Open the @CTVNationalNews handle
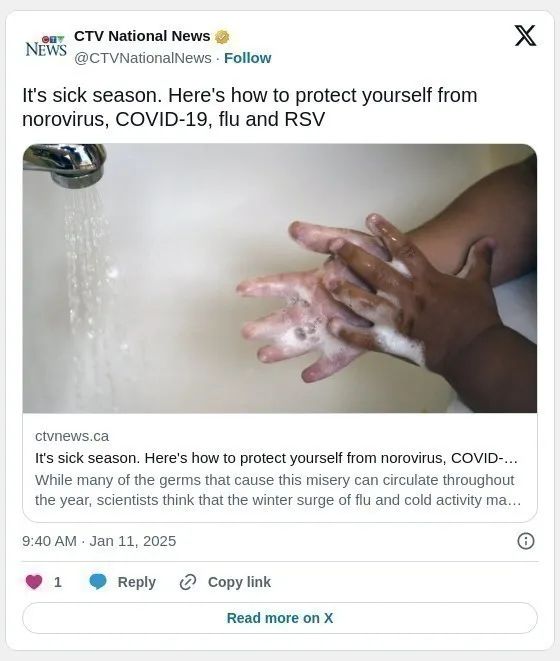The image size is (560, 661). (143, 58)
